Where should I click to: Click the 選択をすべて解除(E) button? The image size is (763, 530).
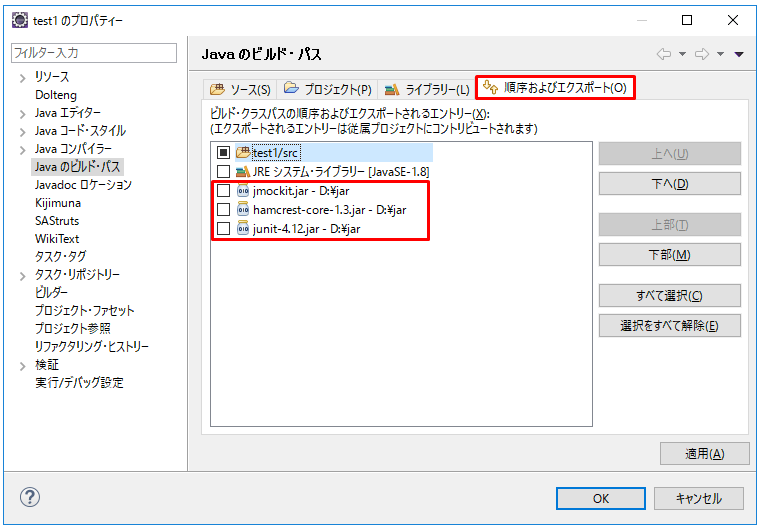tap(670, 326)
